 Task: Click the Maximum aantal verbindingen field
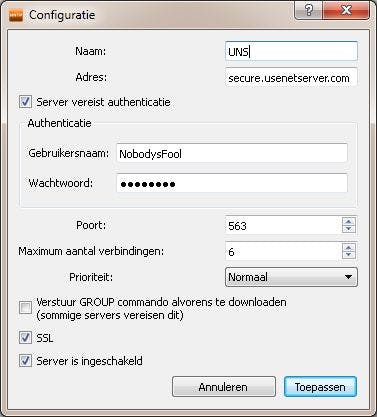[283, 251]
